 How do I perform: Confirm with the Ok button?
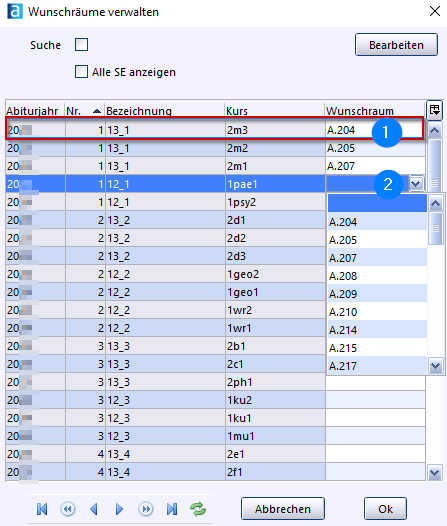(x=385, y=509)
